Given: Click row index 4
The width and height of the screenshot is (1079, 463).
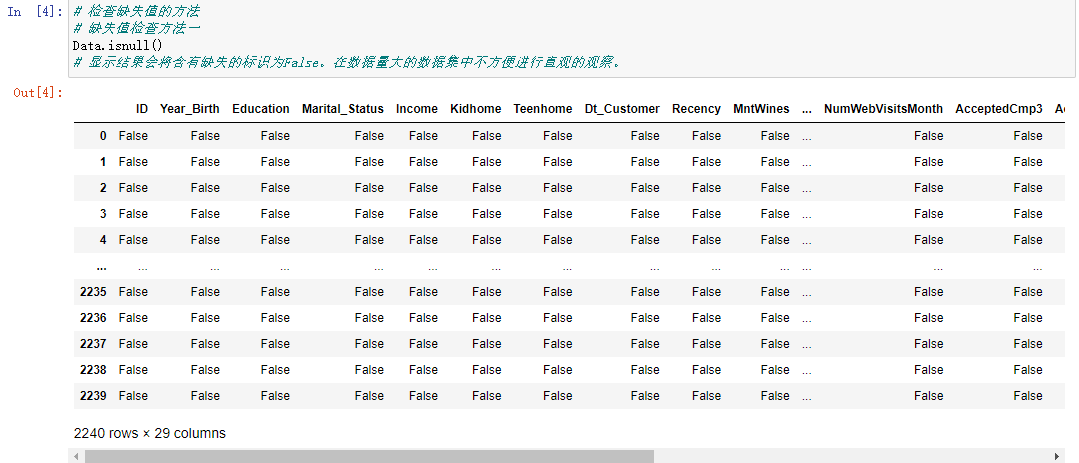Looking at the screenshot, I should 103,240.
